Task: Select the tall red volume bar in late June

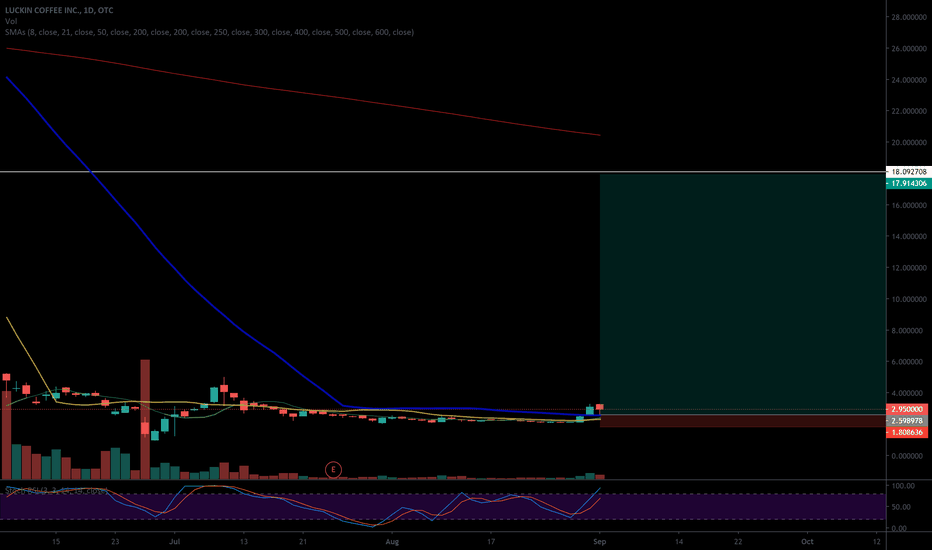Action: click(x=145, y=419)
